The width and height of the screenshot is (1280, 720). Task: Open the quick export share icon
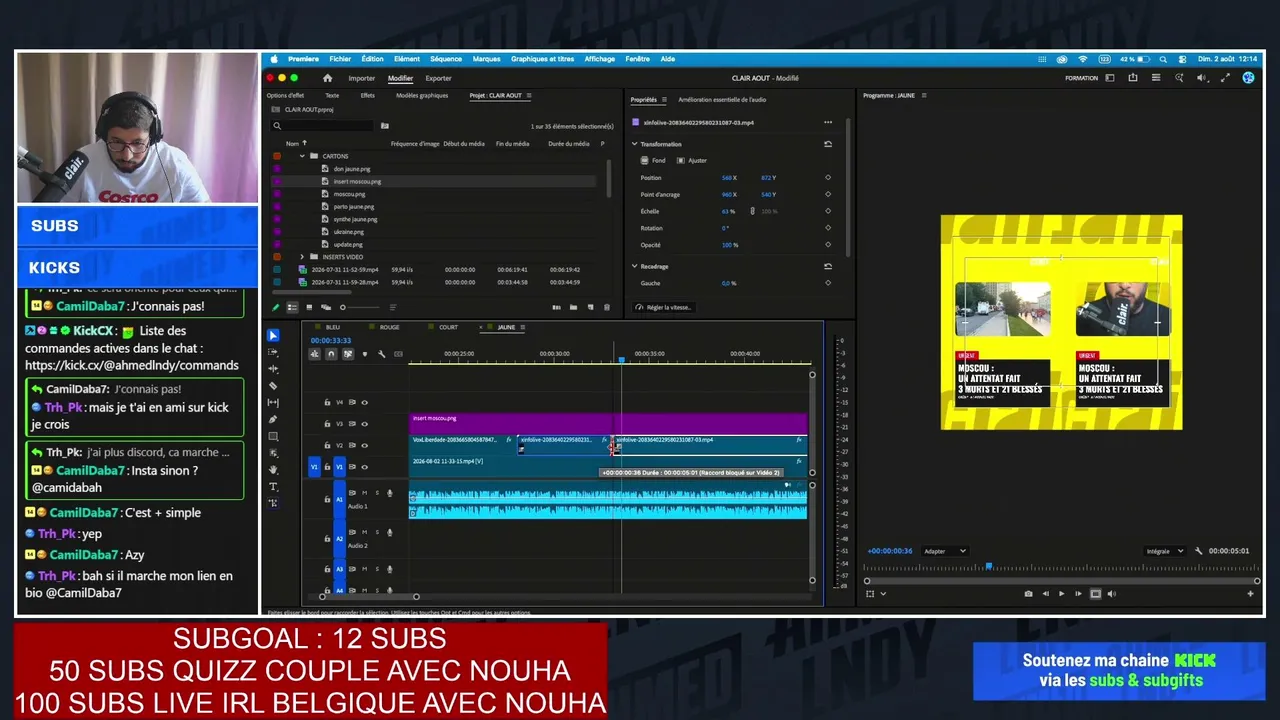click(x=1133, y=78)
